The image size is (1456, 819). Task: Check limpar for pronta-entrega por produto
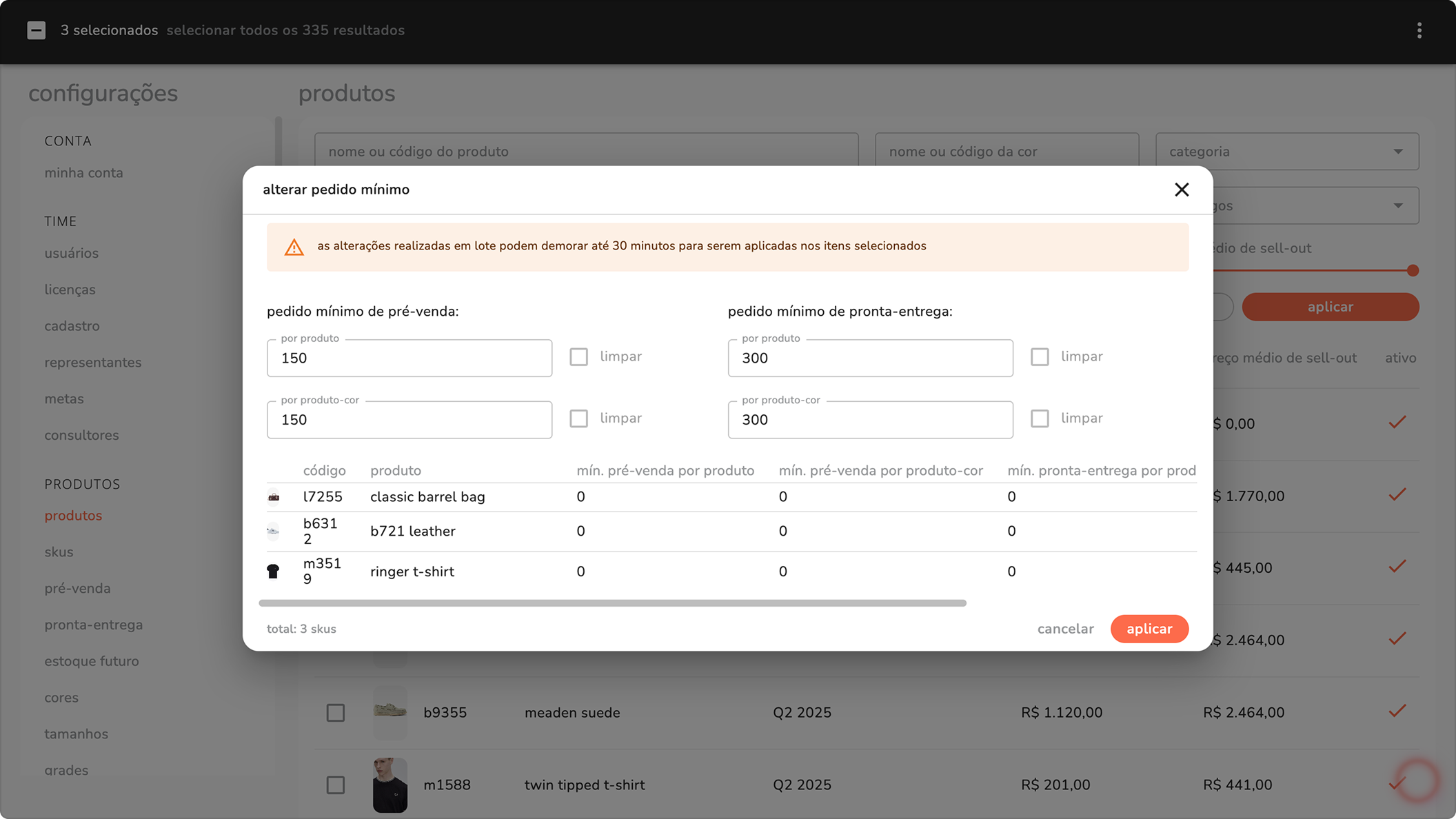(x=1040, y=357)
